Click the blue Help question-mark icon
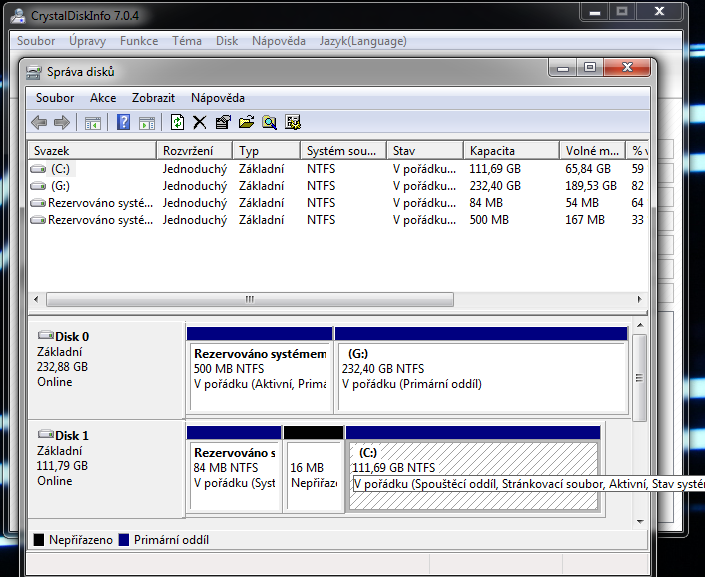 pyautogui.click(x=124, y=123)
